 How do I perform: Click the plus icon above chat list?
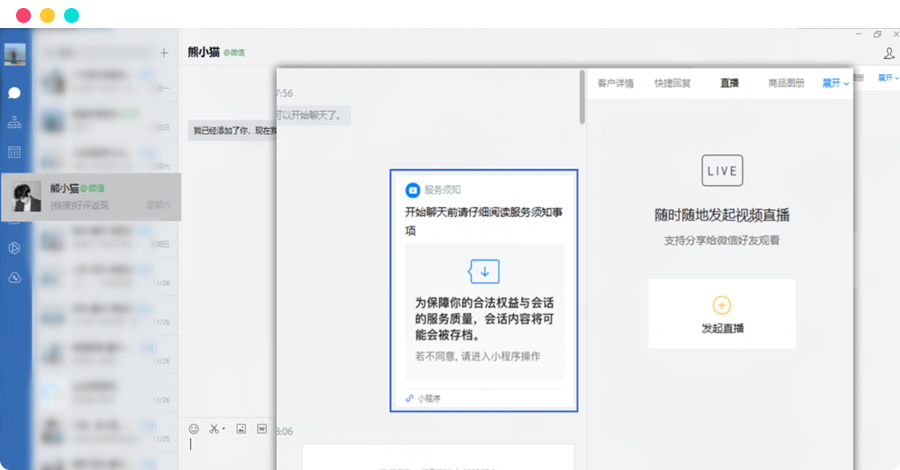pos(164,53)
